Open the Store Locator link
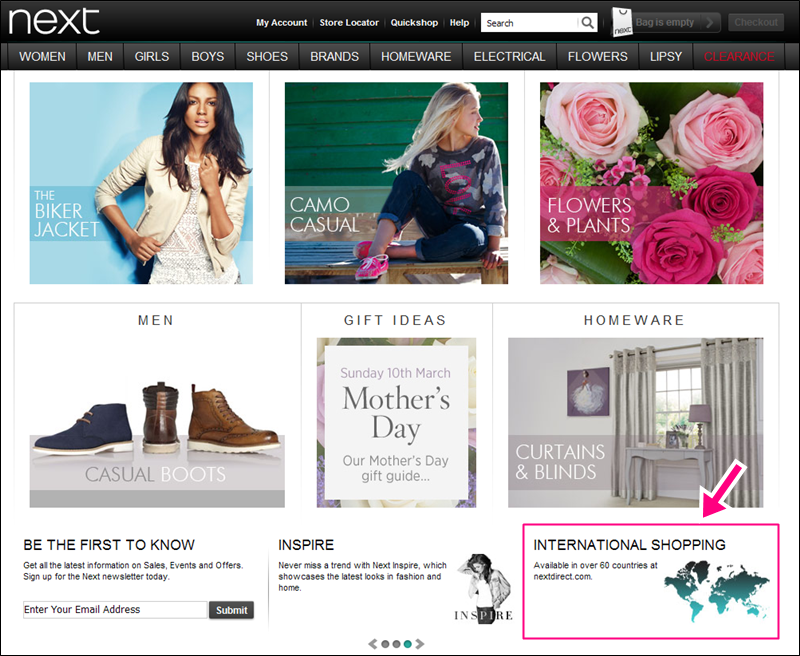The image size is (800, 656). (x=349, y=22)
